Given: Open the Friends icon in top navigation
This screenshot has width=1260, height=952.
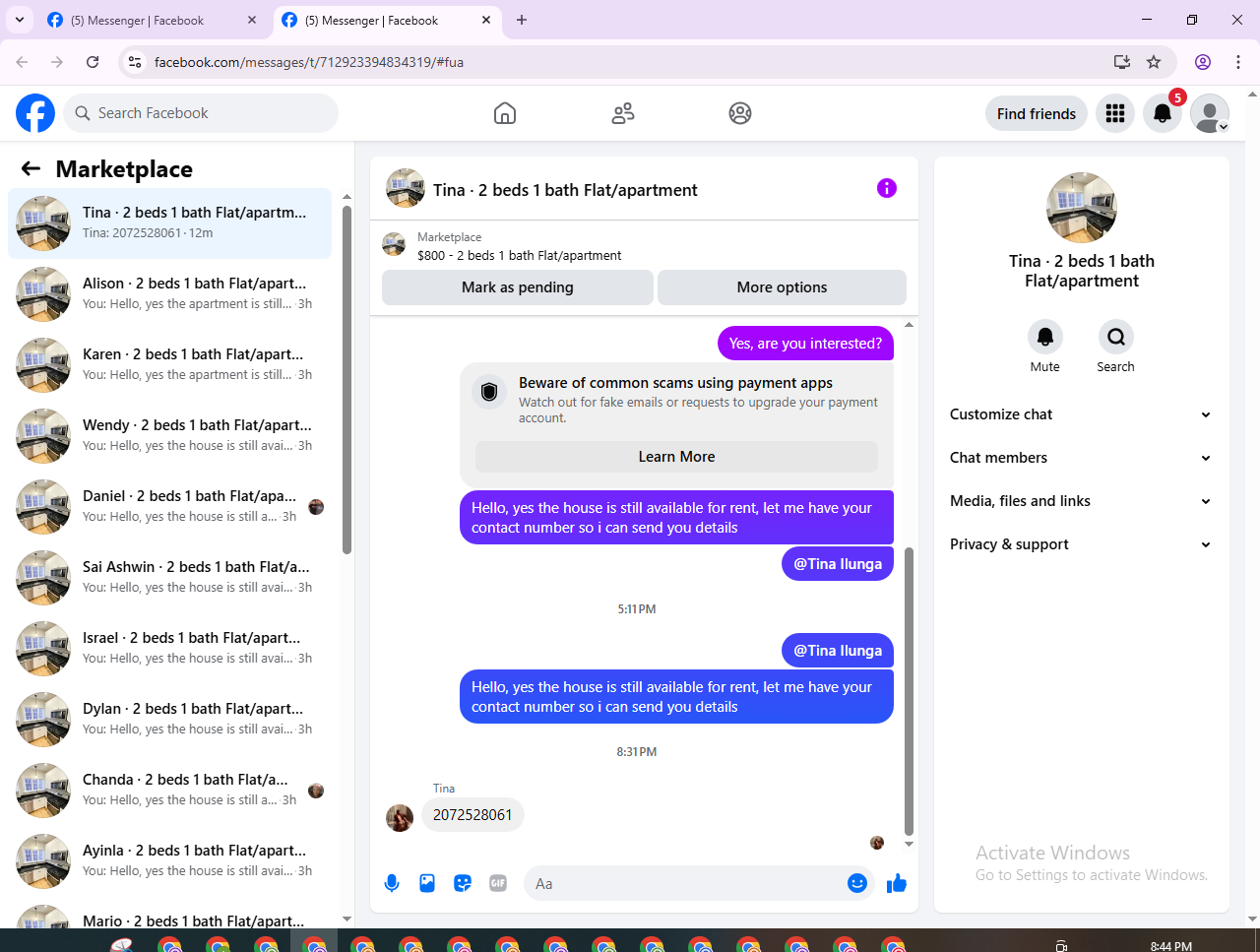Looking at the screenshot, I should pos(623,113).
